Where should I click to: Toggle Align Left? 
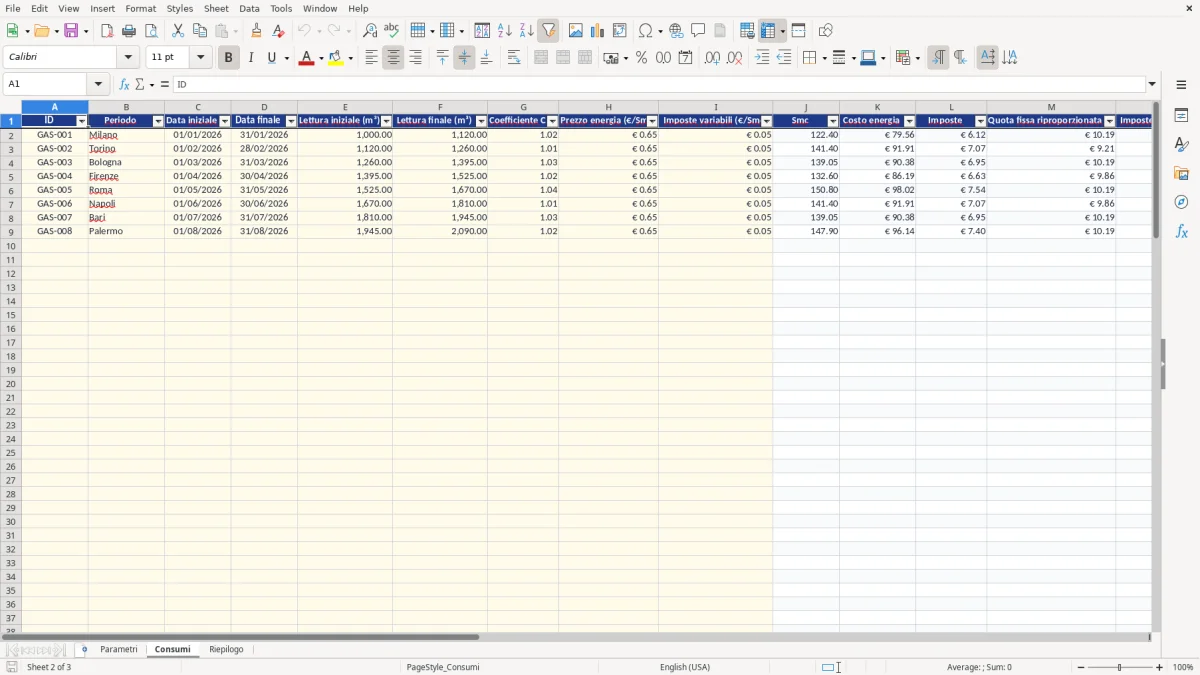point(371,58)
